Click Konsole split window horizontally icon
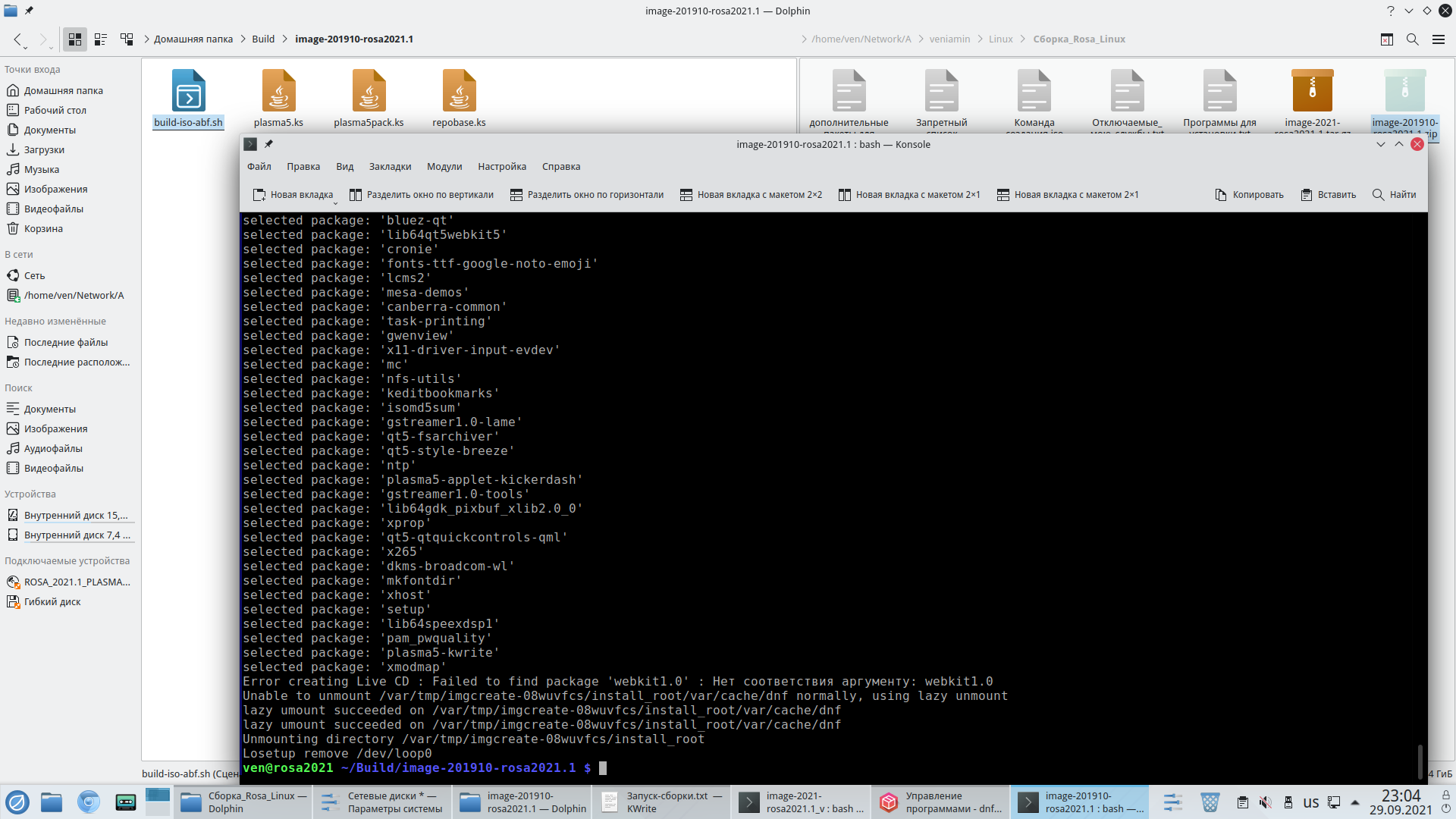1456x819 pixels. point(516,195)
